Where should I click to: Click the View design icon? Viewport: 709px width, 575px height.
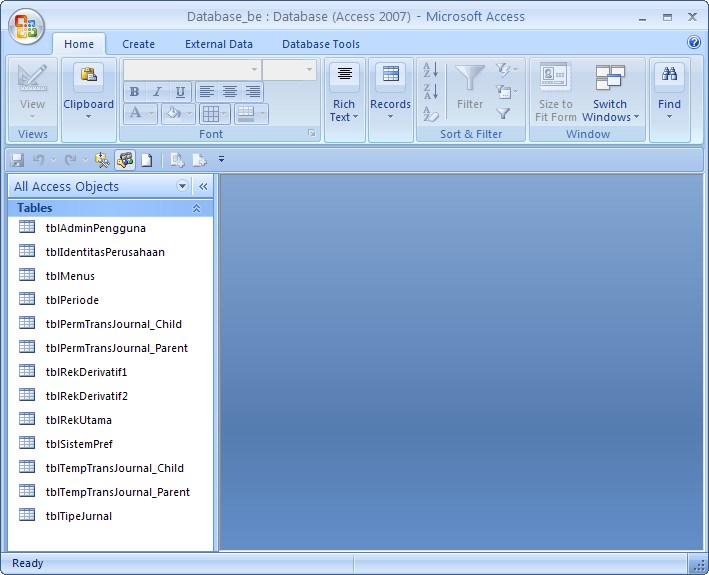32,78
